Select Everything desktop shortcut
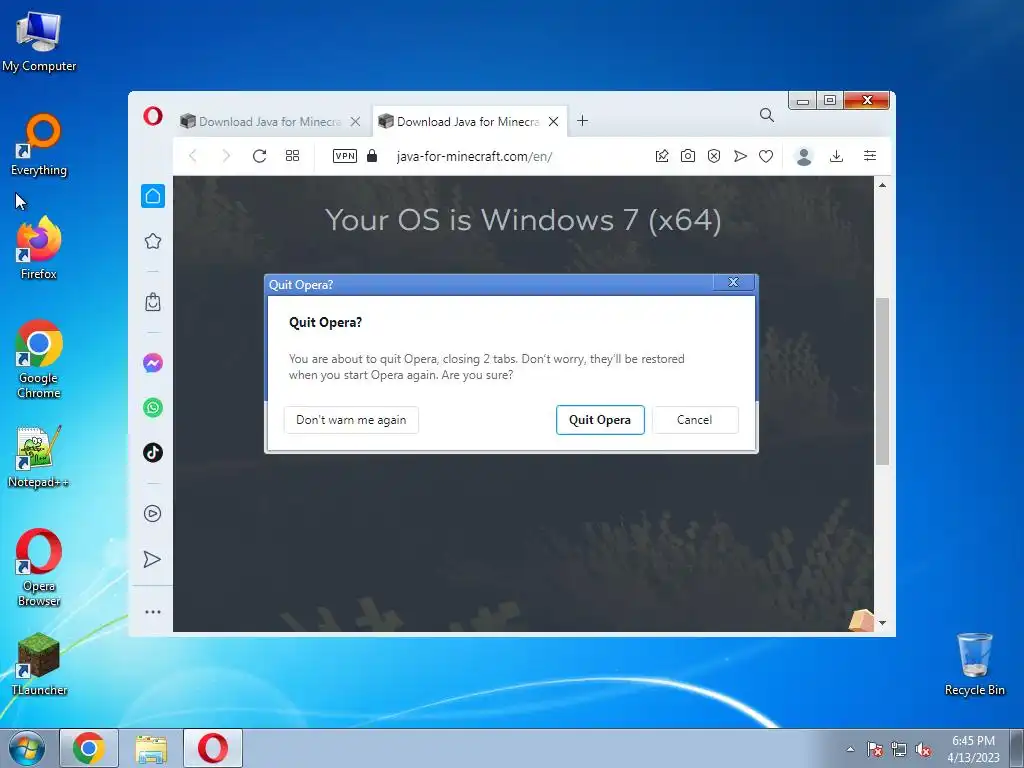 pos(39,145)
